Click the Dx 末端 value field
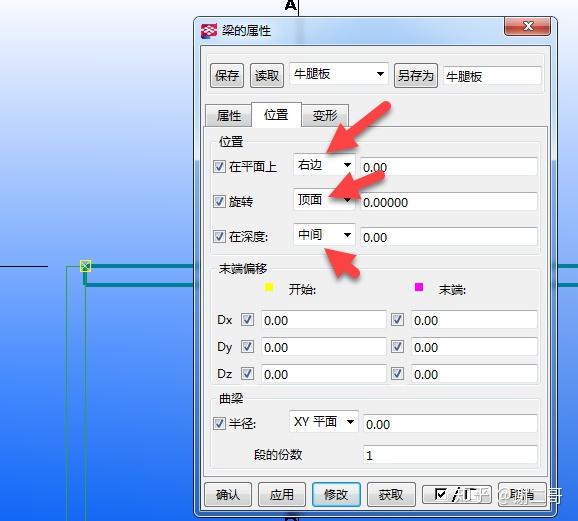This screenshot has width=578, height=521. [x=474, y=320]
